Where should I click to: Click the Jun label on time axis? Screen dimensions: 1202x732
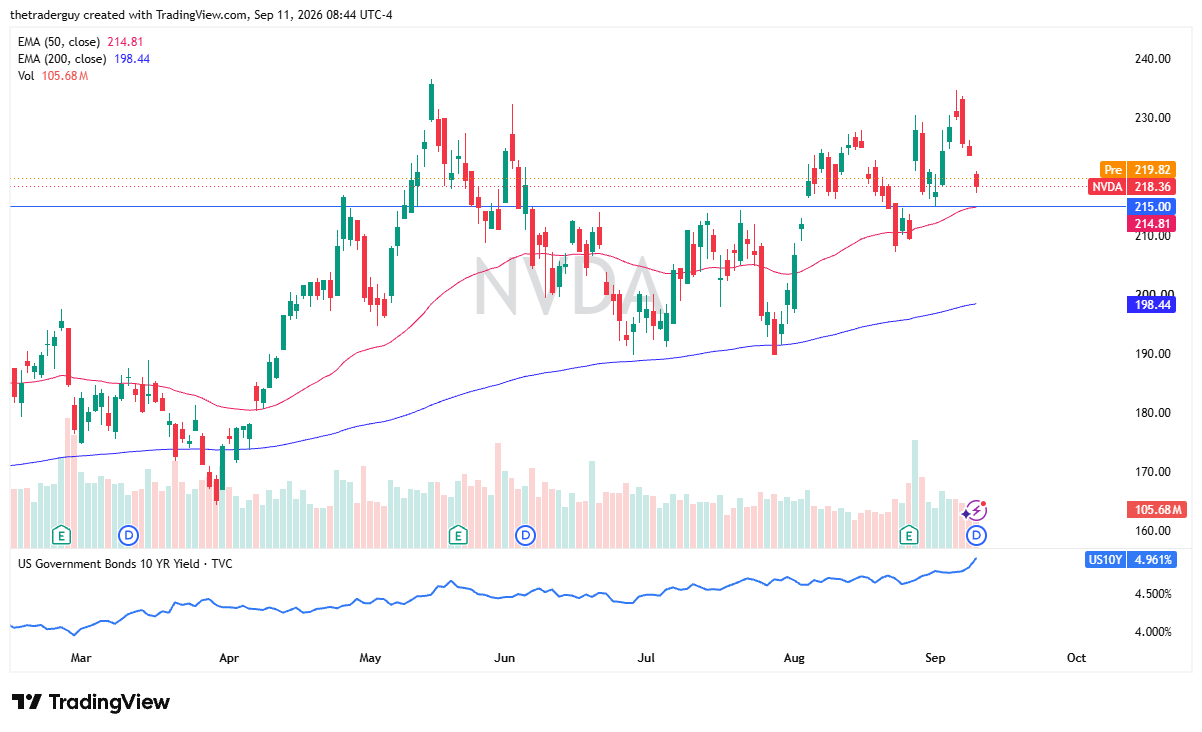click(505, 658)
